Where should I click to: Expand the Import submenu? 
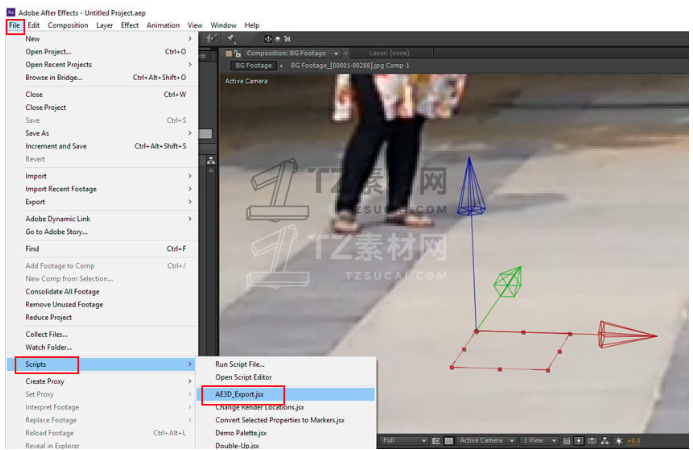[103, 176]
